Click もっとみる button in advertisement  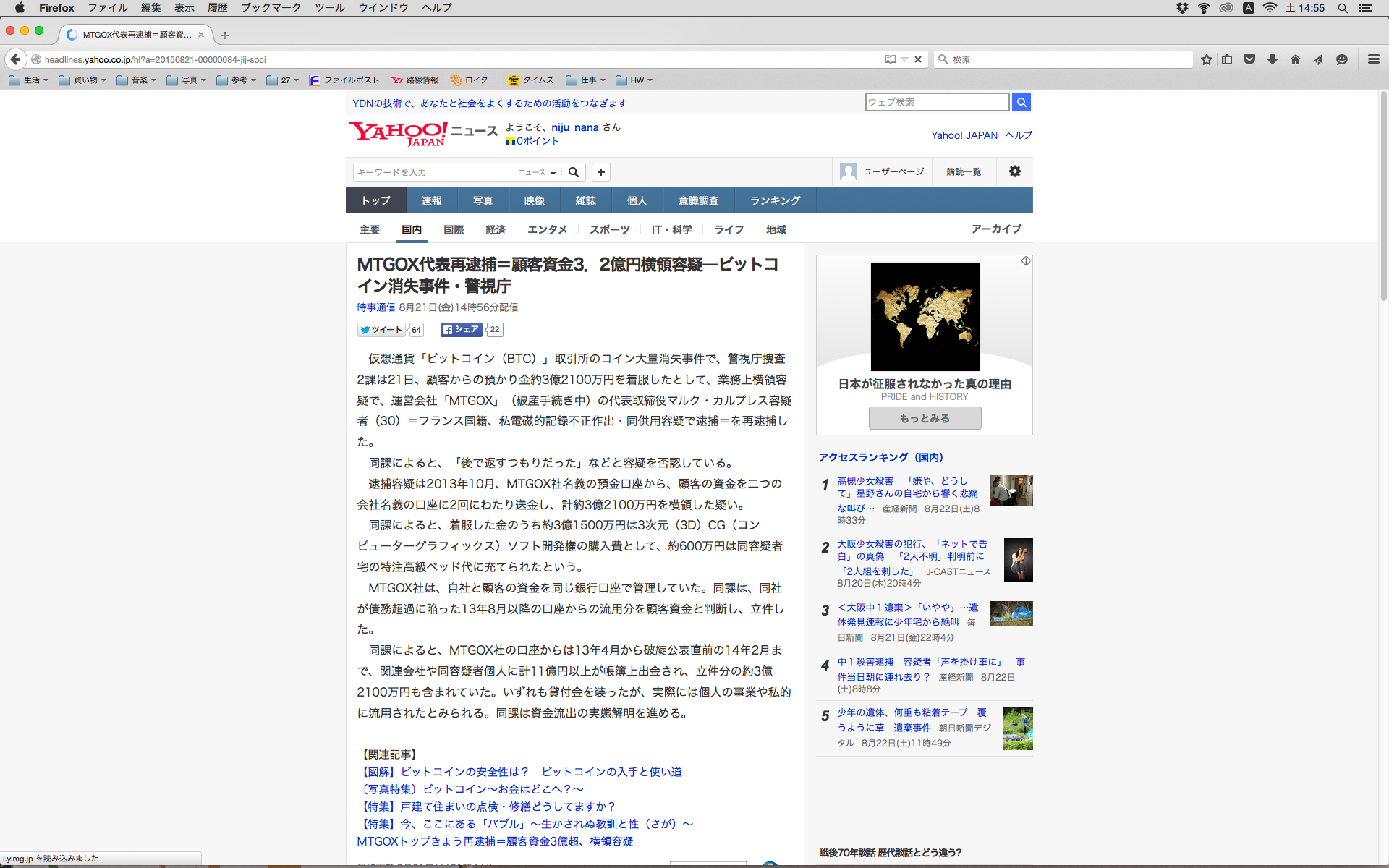click(925, 418)
